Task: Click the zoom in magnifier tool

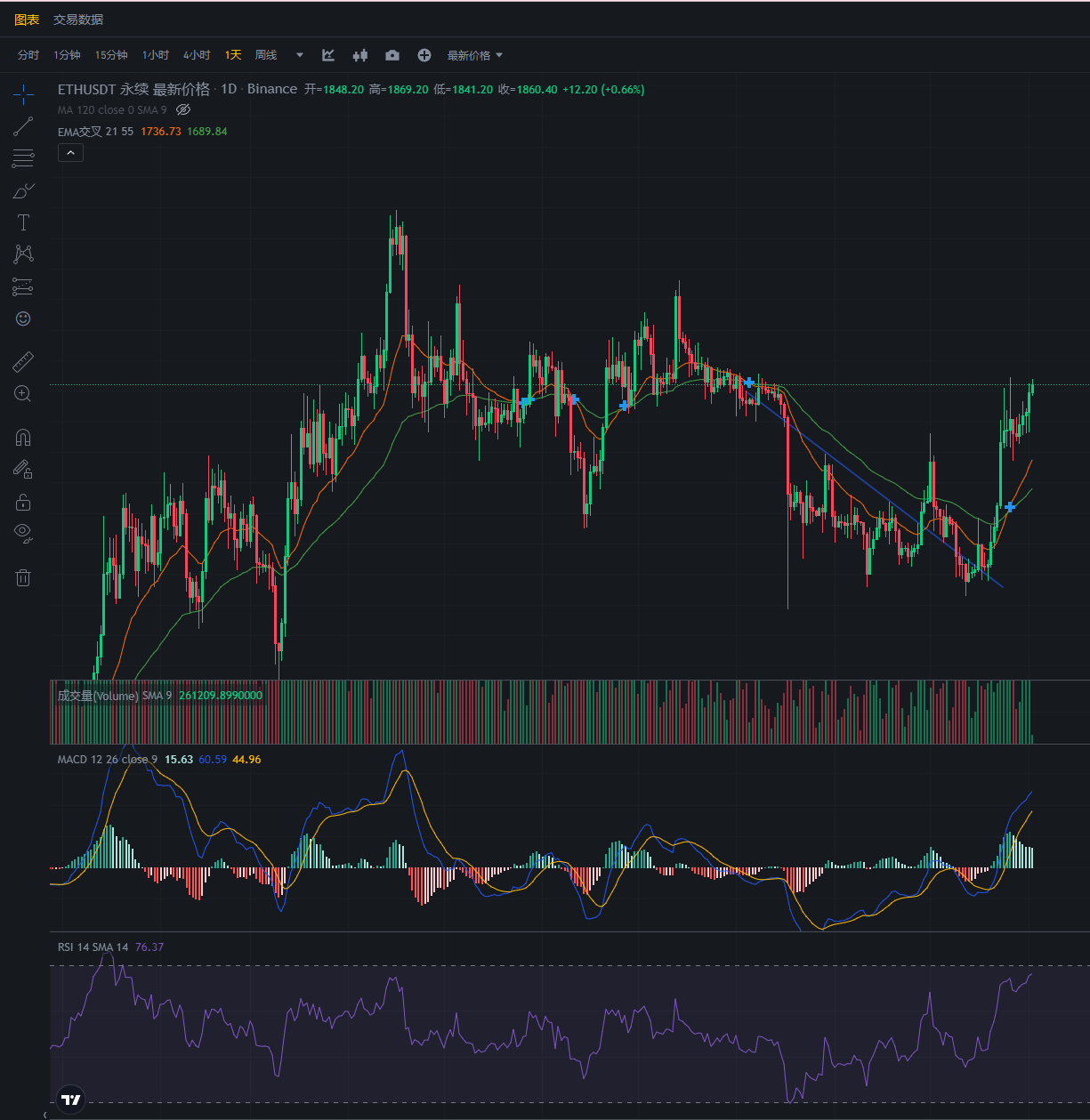Action: 23,393
